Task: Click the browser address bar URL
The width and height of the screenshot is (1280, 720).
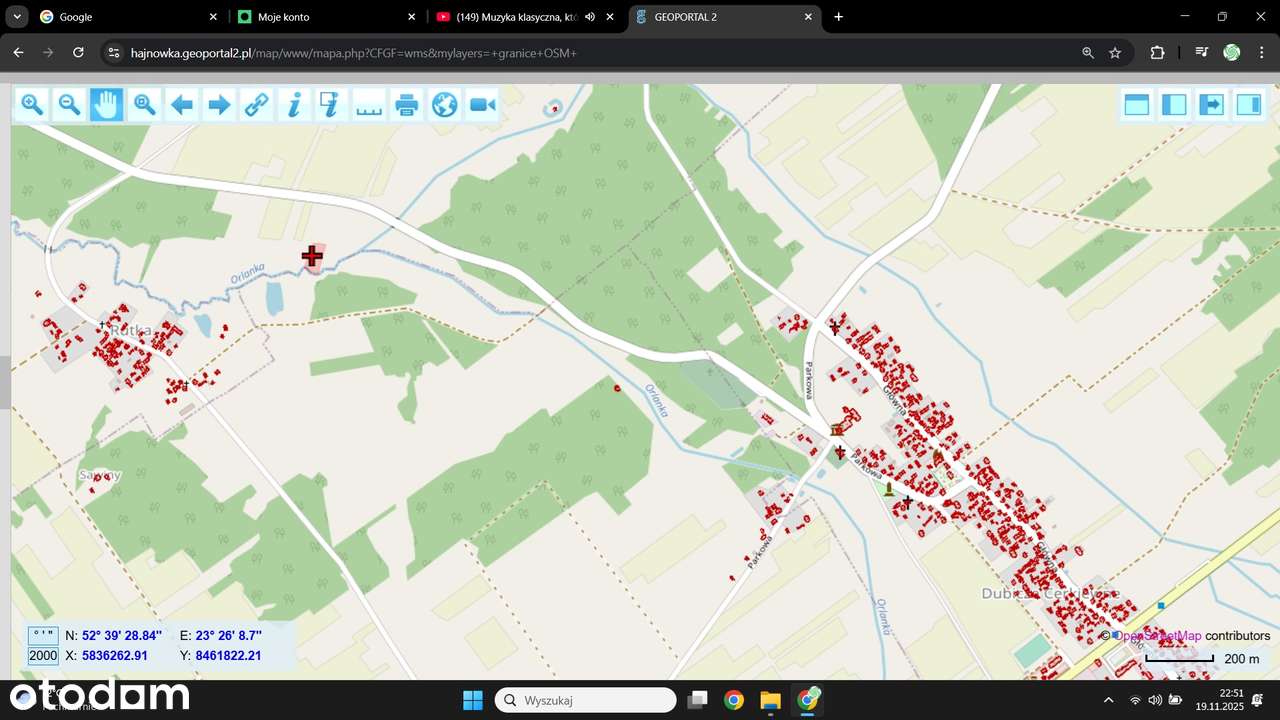Action: click(354, 53)
